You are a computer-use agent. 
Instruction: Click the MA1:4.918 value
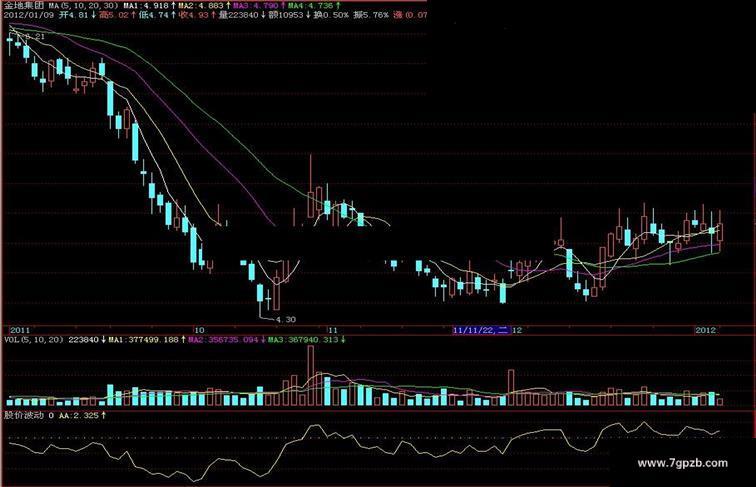(x=146, y=5)
